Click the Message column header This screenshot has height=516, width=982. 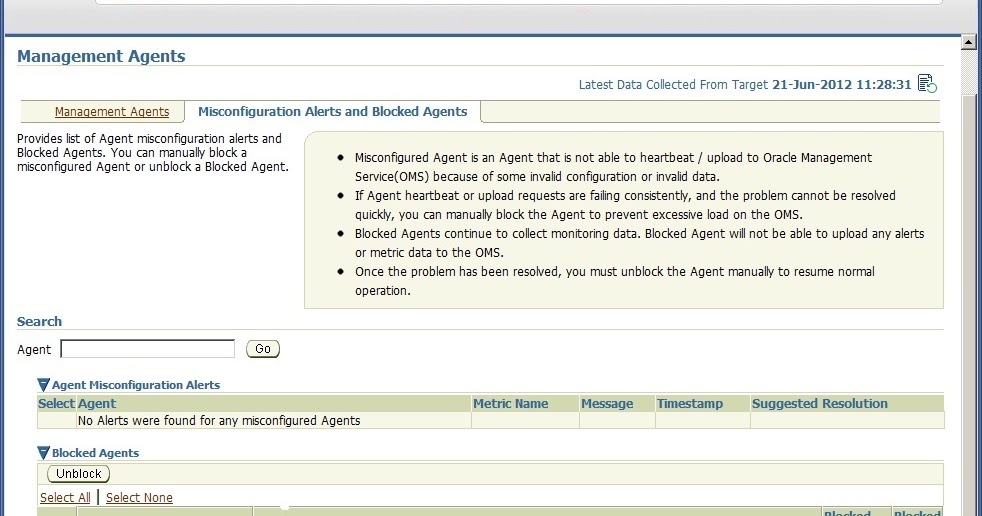[x=607, y=404]
